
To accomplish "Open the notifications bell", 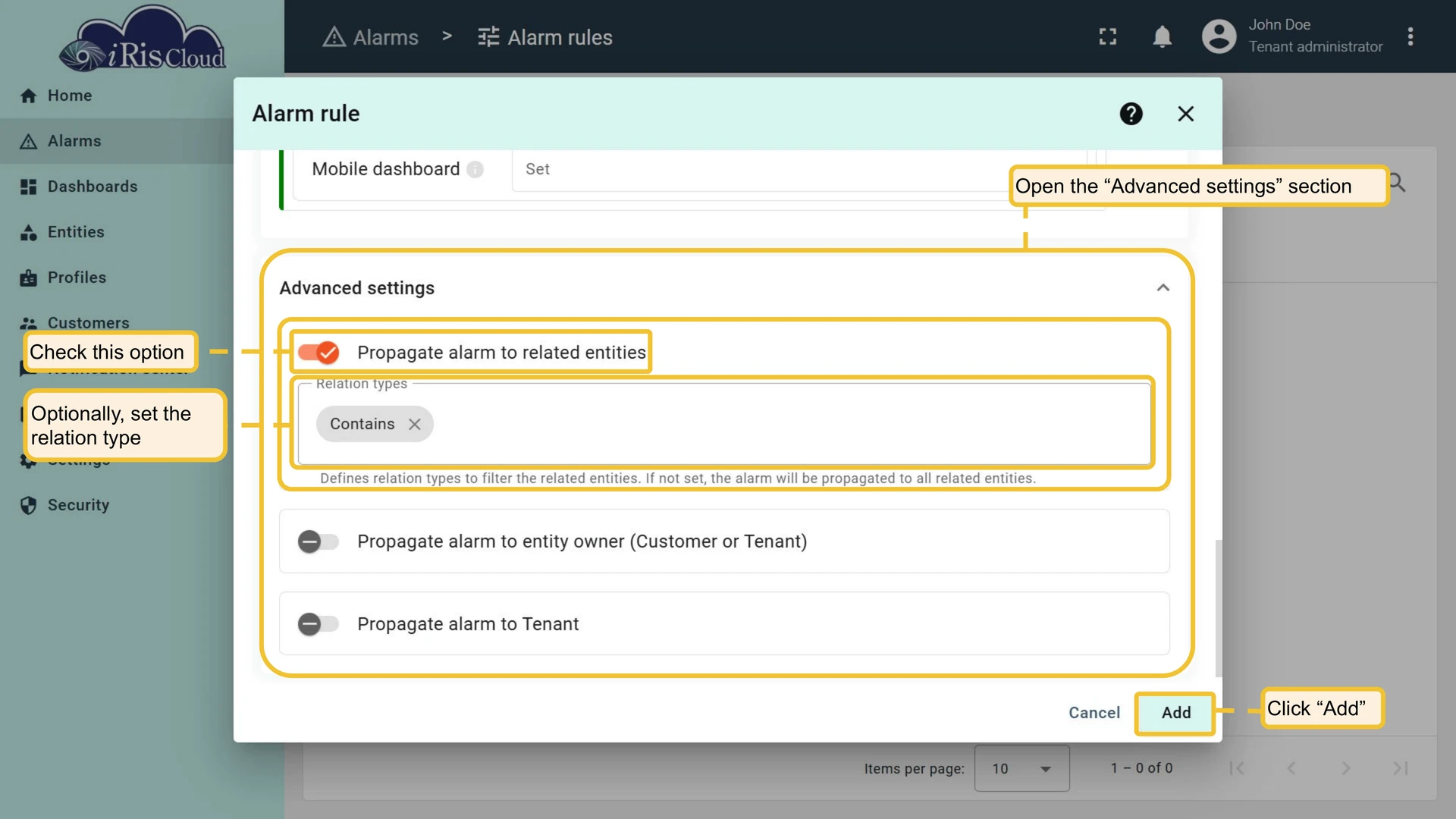I will [x=1162, y=36].
